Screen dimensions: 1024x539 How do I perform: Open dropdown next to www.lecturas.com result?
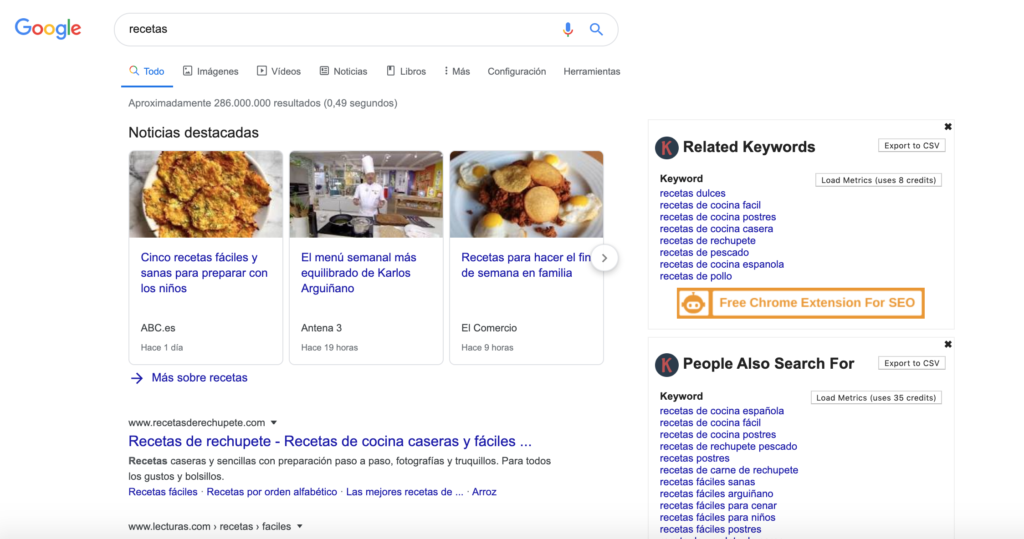(300, 527)
